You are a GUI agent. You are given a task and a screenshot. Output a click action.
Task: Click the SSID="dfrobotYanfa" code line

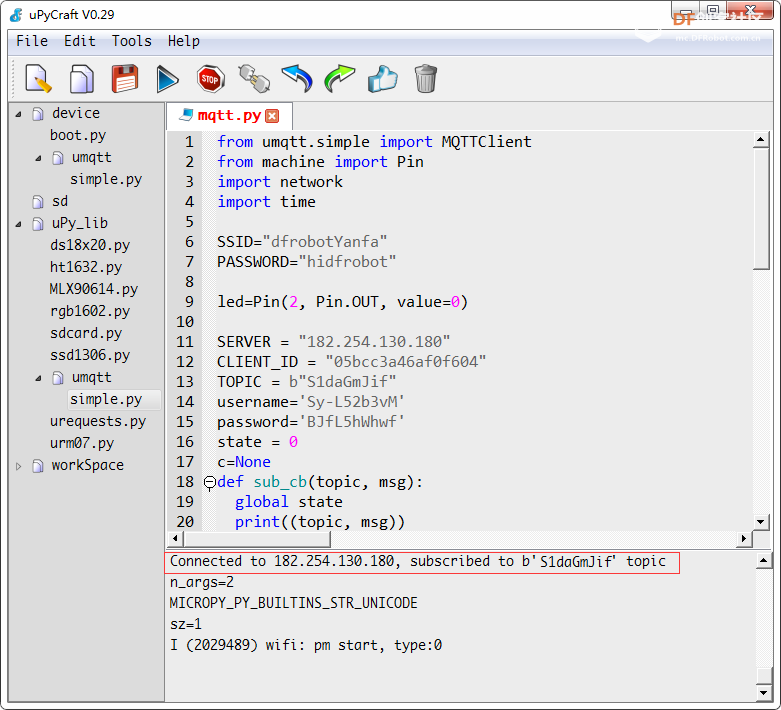click(x=302, y=242)
